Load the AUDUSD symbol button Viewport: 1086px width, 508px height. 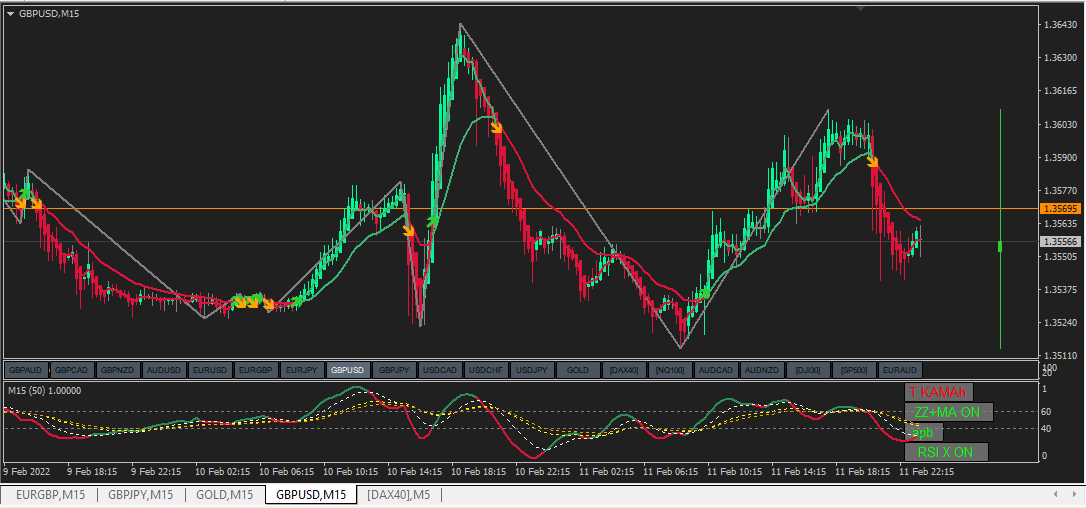click(x=164, y=370)
